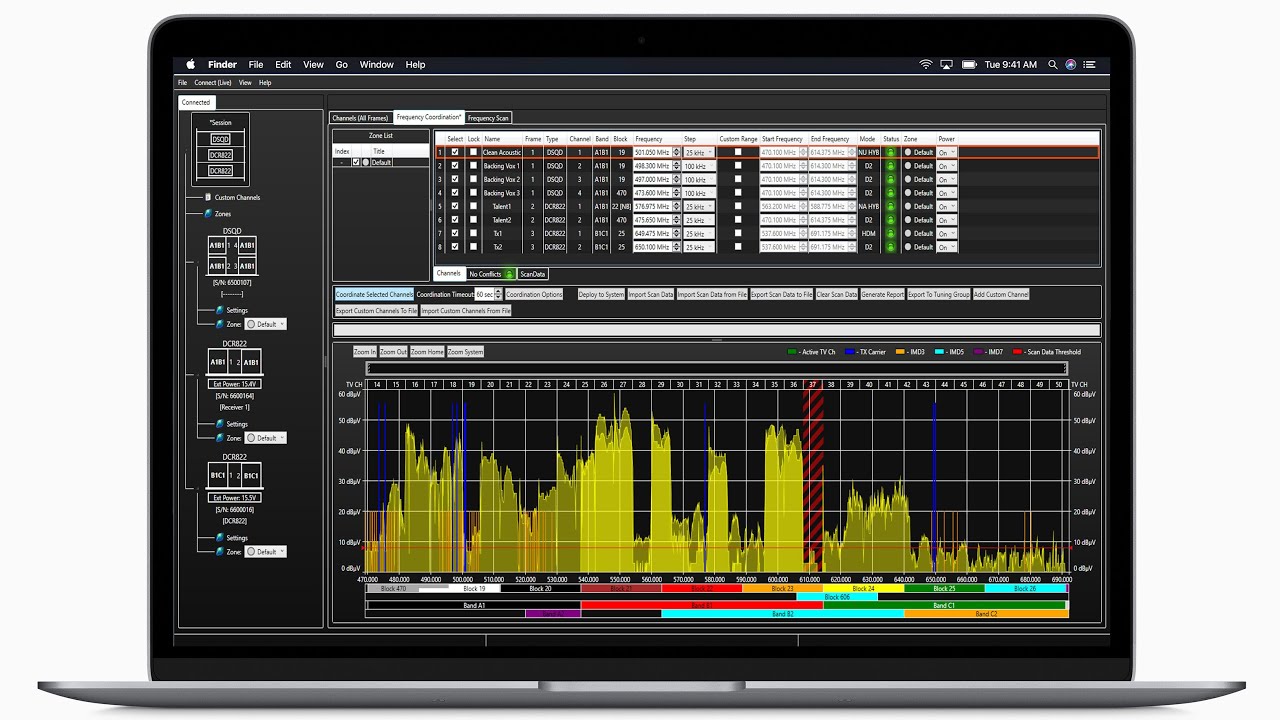The image size is (1280, 720).
Task: Open Power dropdown for Clean Acoustic
Action: pos(946,153)
